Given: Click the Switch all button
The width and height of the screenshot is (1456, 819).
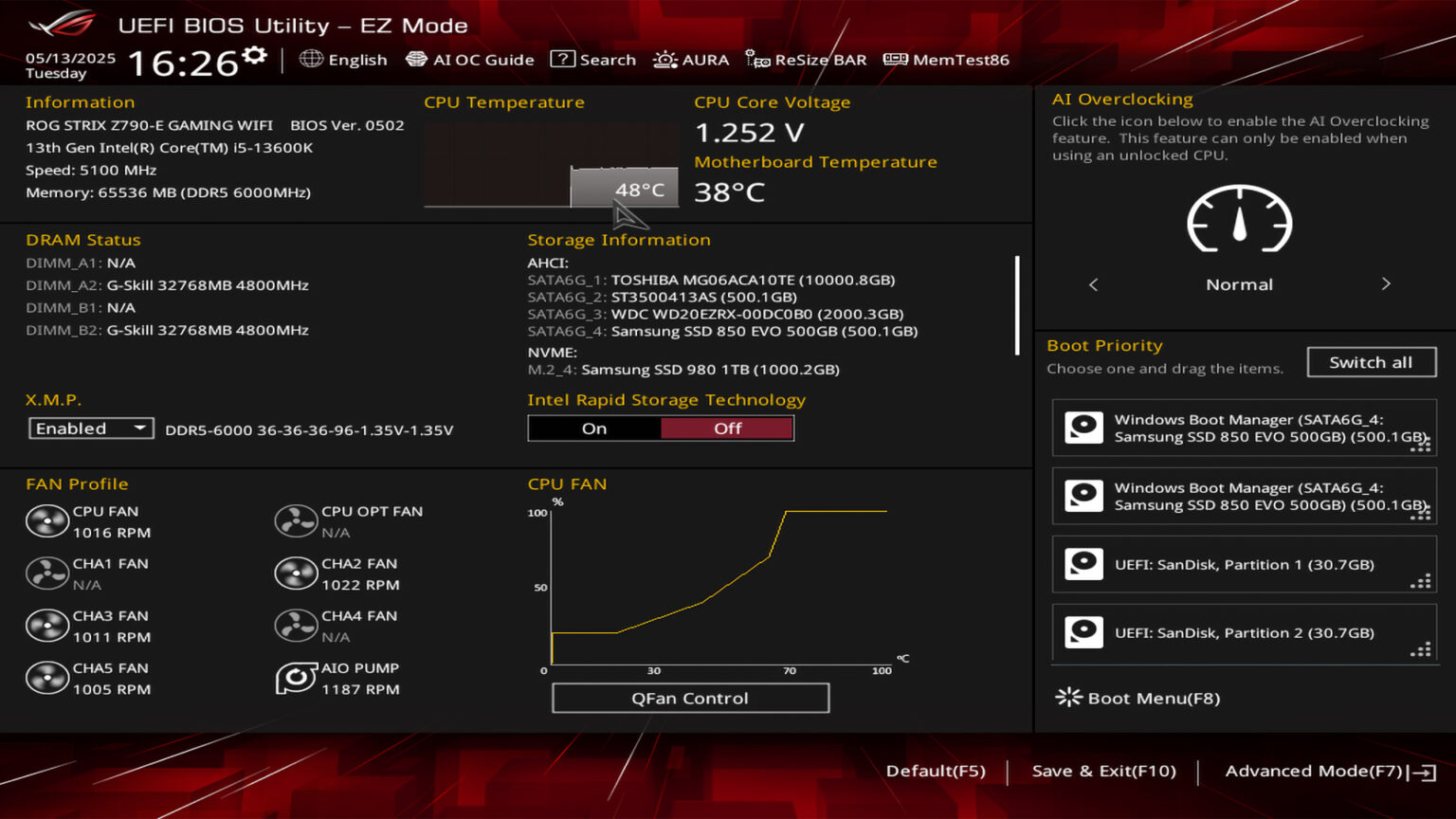Looking at the screenshot, I should 1371,362.
